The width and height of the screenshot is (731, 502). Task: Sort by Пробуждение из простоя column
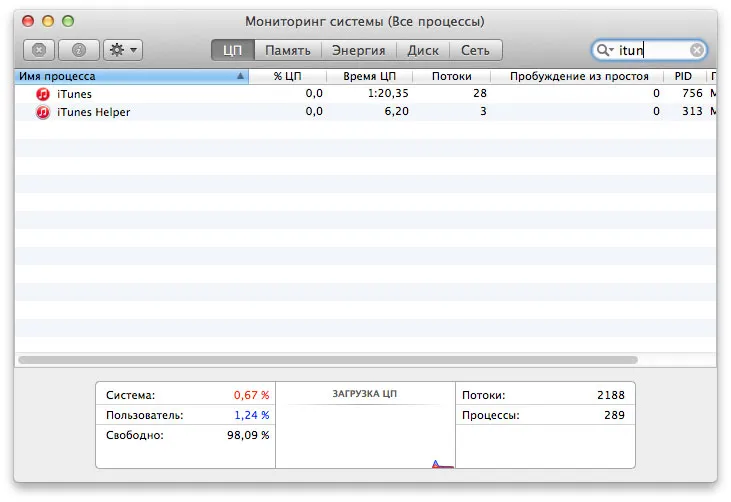(579, 76)
